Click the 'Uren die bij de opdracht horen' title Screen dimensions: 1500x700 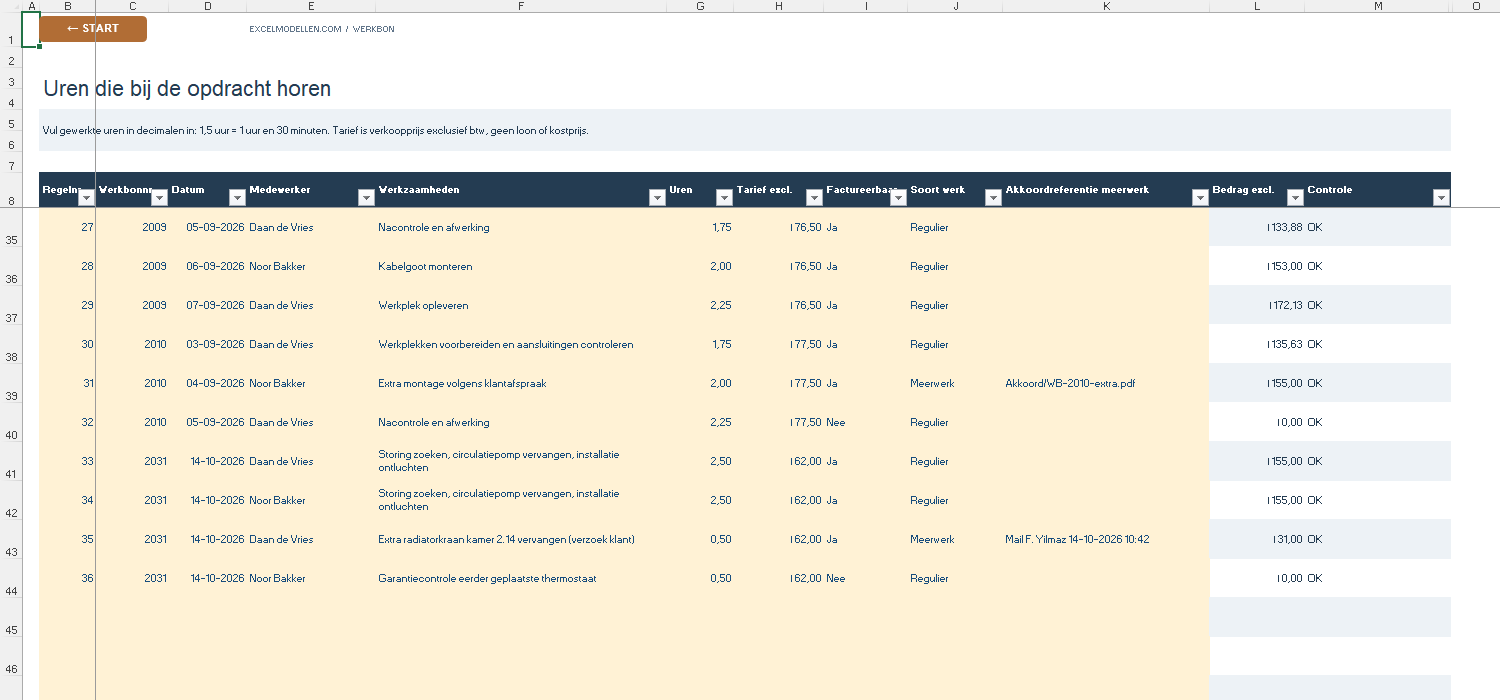[x=187, y=89]
